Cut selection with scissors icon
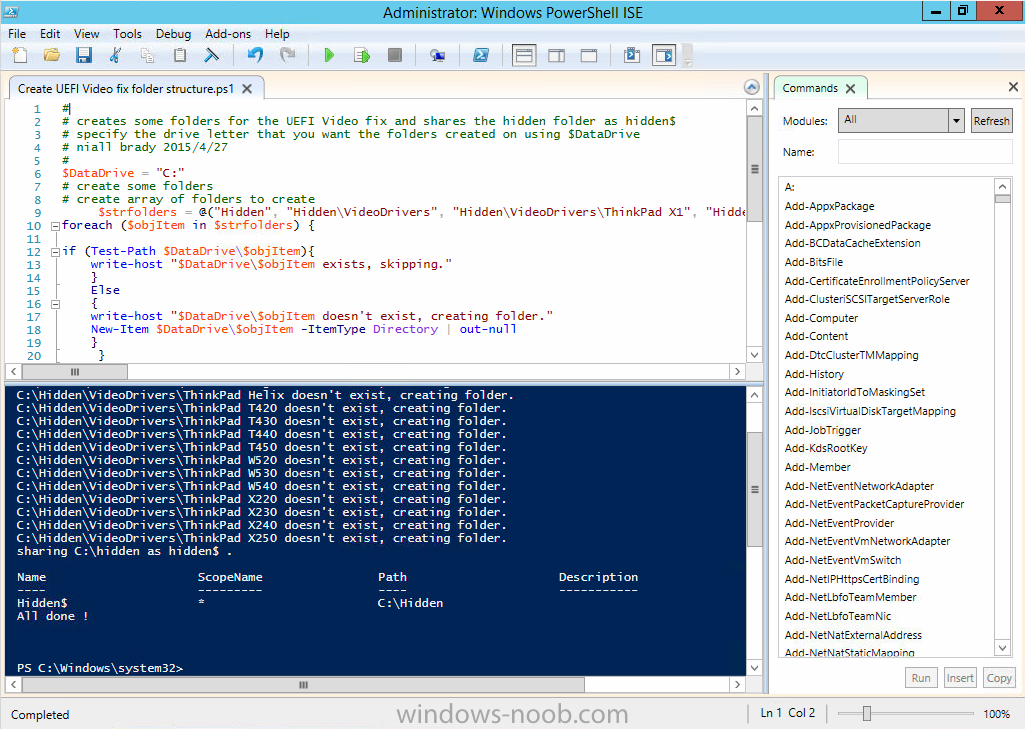This screenshot has width=1025, height=729. click(116, 56)
